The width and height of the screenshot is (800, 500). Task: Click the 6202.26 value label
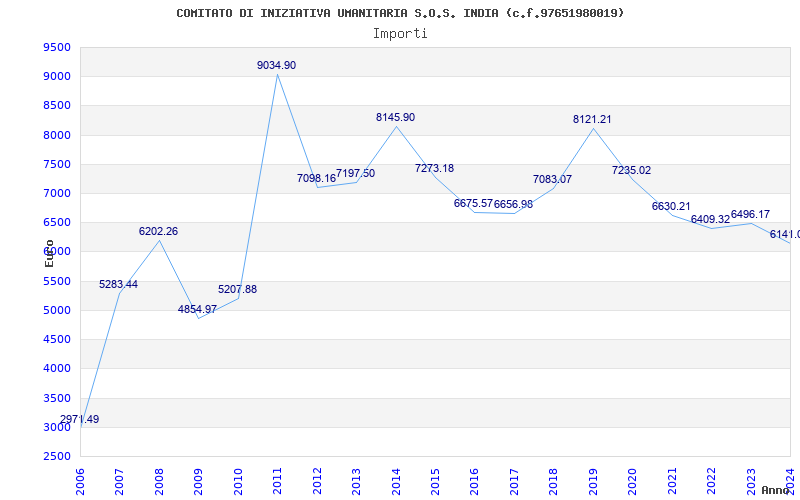click(158, 232)
